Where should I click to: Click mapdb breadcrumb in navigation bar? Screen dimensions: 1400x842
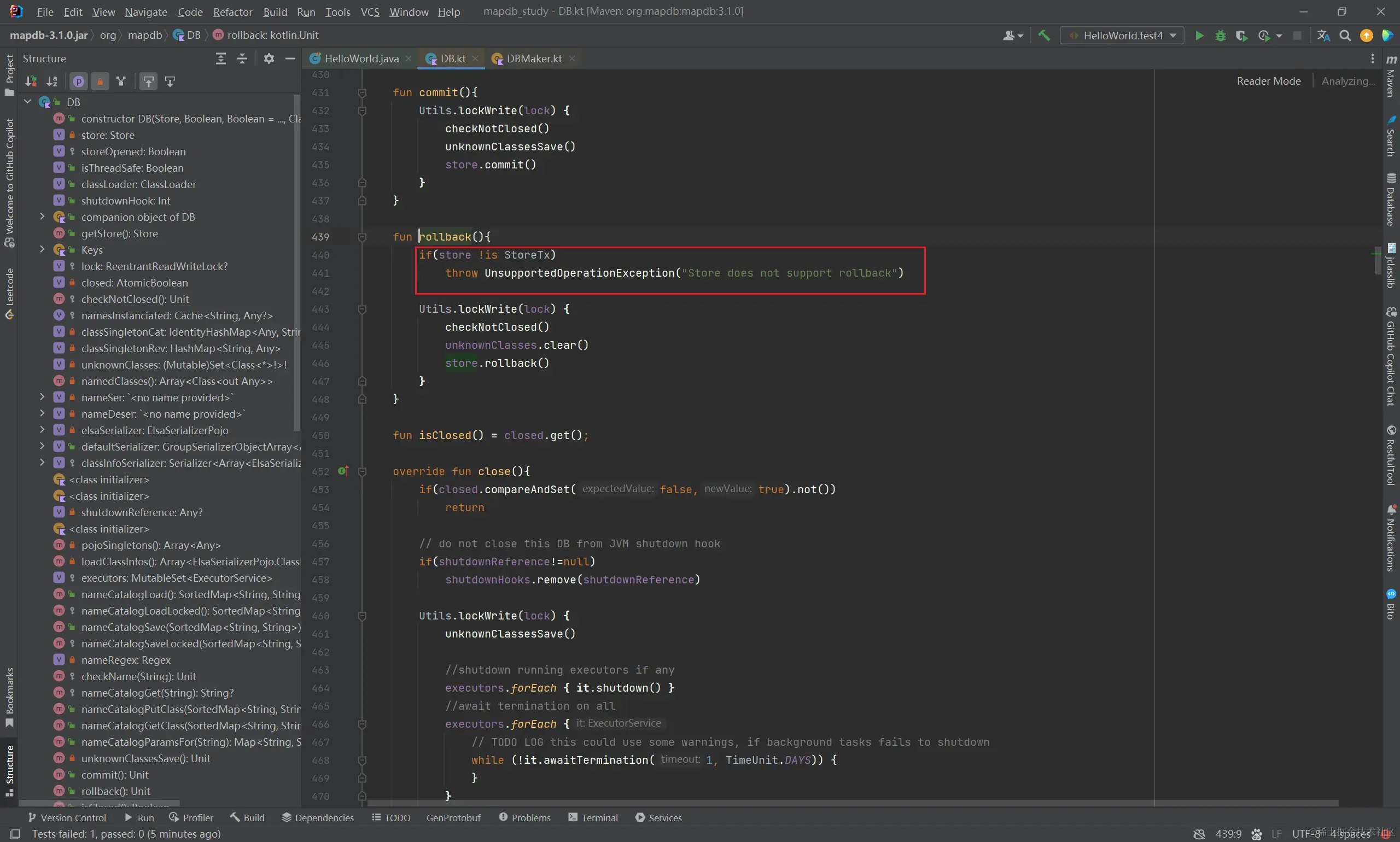(x=145, y=35)
